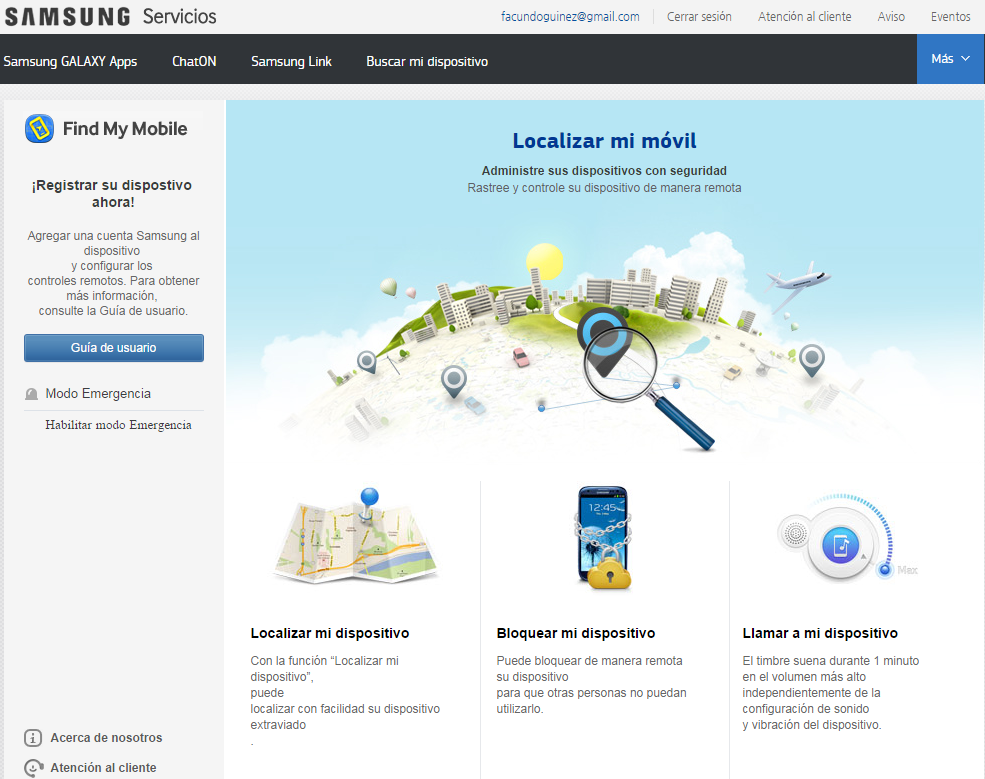Click Habilitar modo Emergencia
Screen dimensions: 985x779
click(x=118, y=425)
